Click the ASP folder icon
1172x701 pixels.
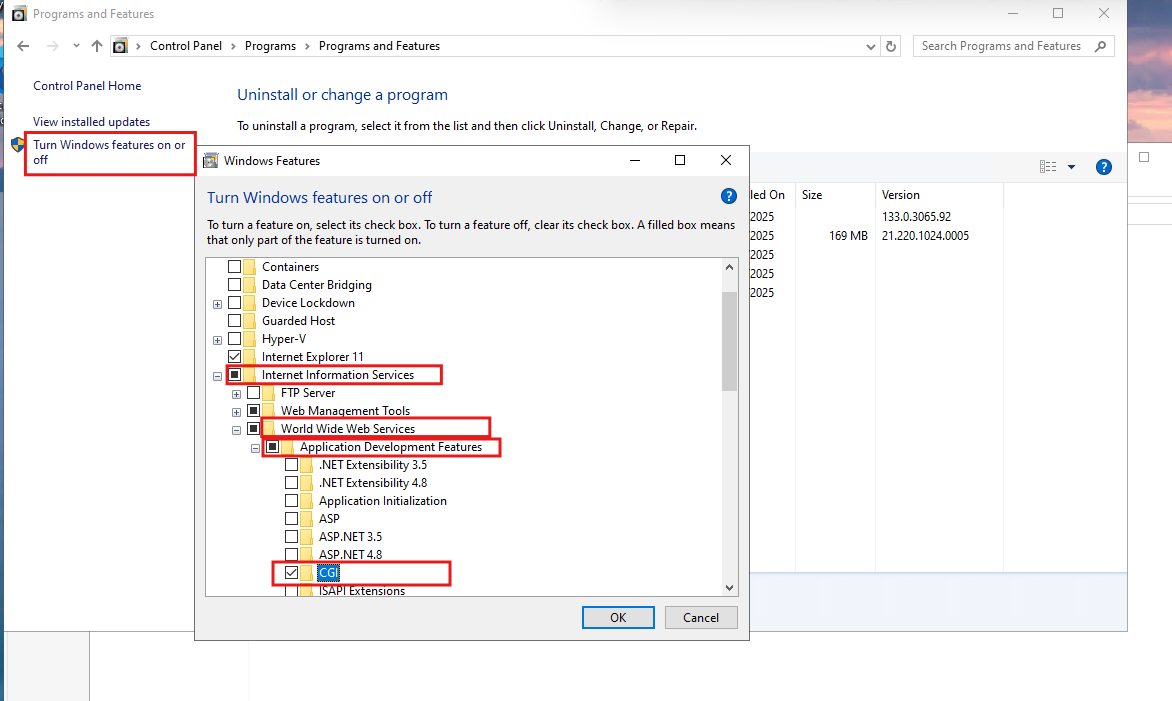click(306, 519)
